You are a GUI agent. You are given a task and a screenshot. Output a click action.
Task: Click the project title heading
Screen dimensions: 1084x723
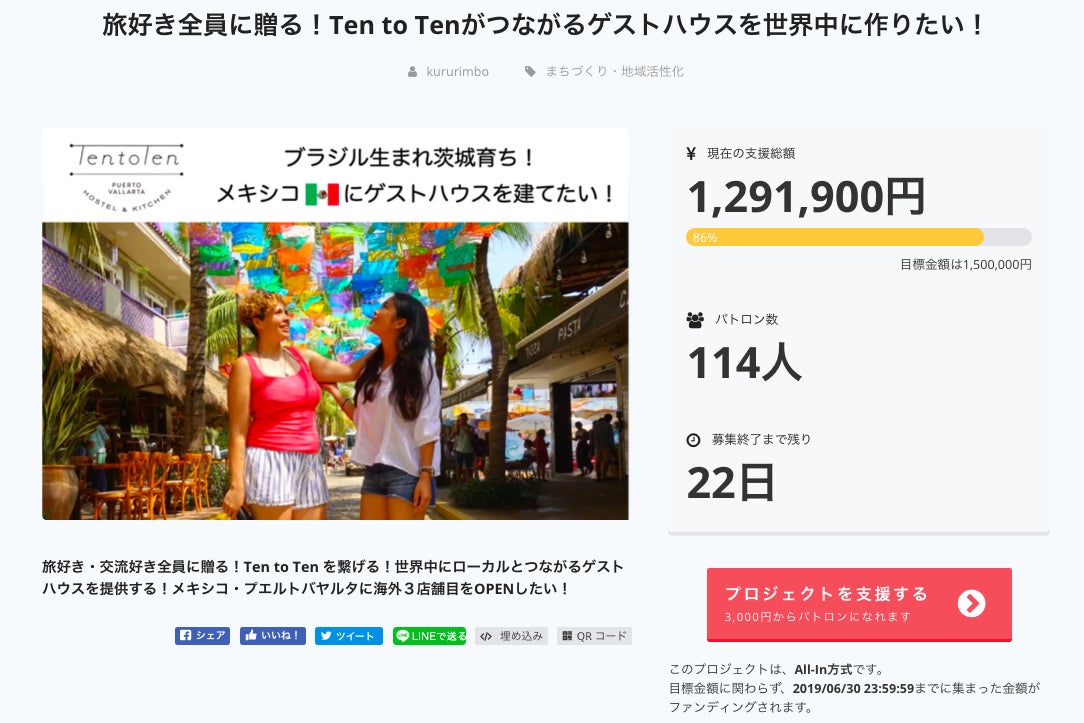(542, 25)
